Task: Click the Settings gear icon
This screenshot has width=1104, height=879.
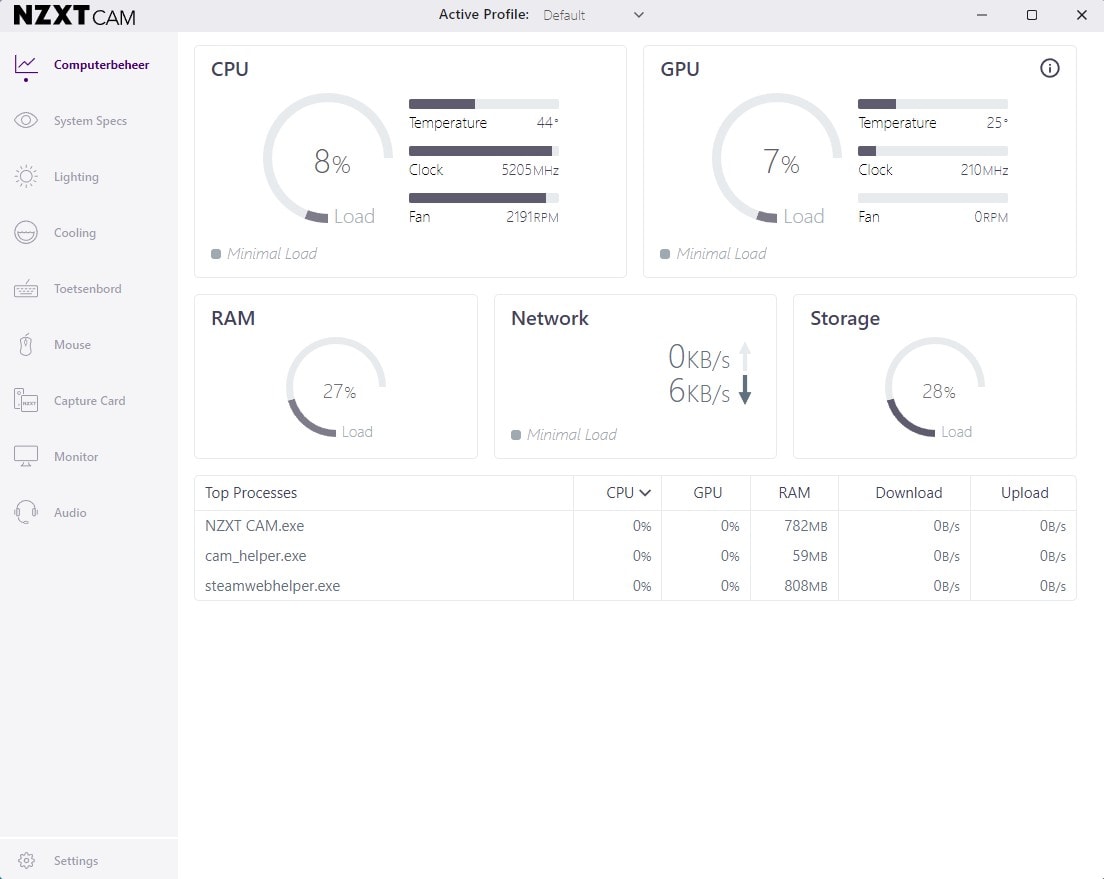Action: coord(26,861)
